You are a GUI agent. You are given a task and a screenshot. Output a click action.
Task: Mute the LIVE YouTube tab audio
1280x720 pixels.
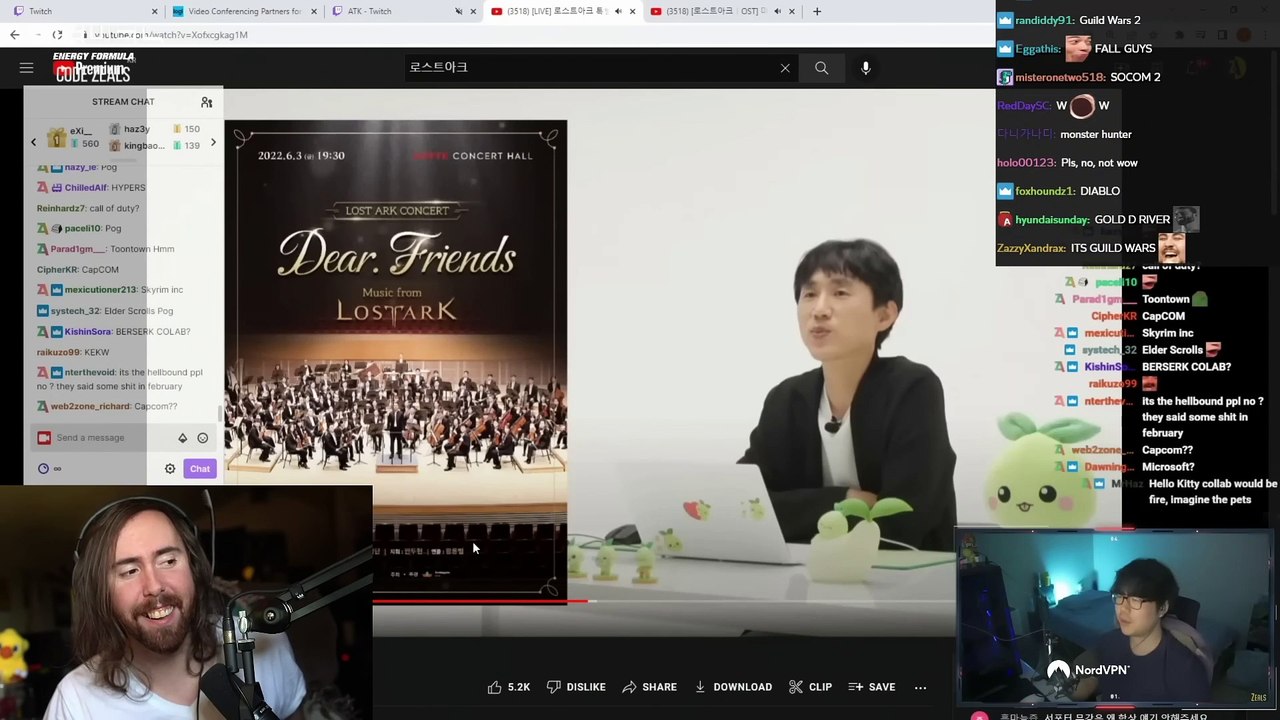pos(618,11)
